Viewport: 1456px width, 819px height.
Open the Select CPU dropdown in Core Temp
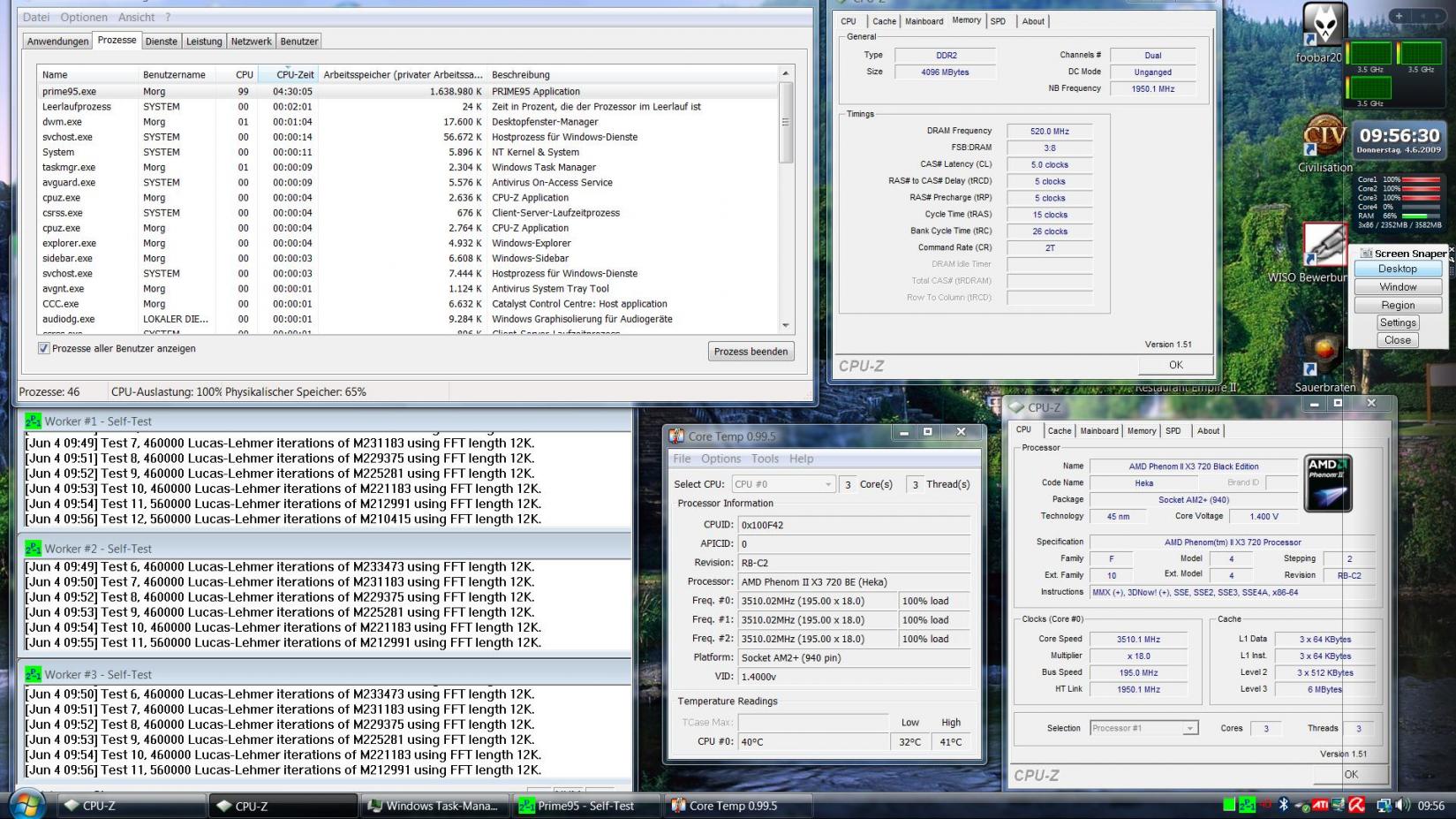[x=782, y=484]
